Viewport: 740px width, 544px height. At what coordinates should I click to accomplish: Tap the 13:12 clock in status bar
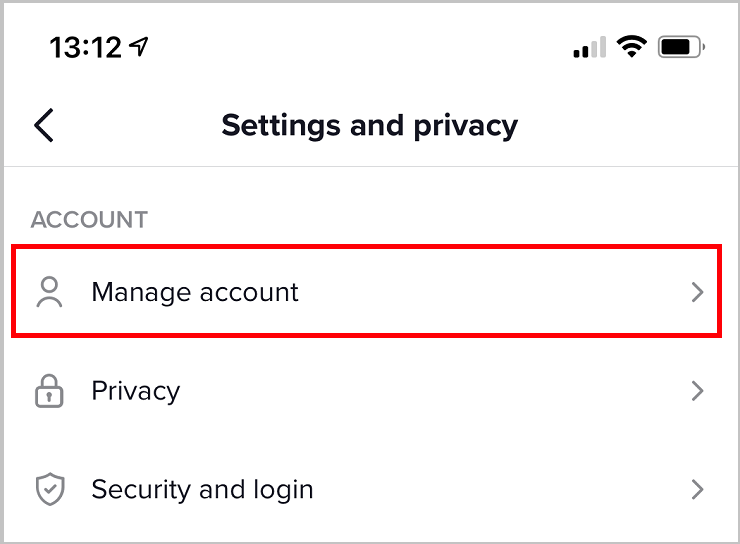[85, 48]
